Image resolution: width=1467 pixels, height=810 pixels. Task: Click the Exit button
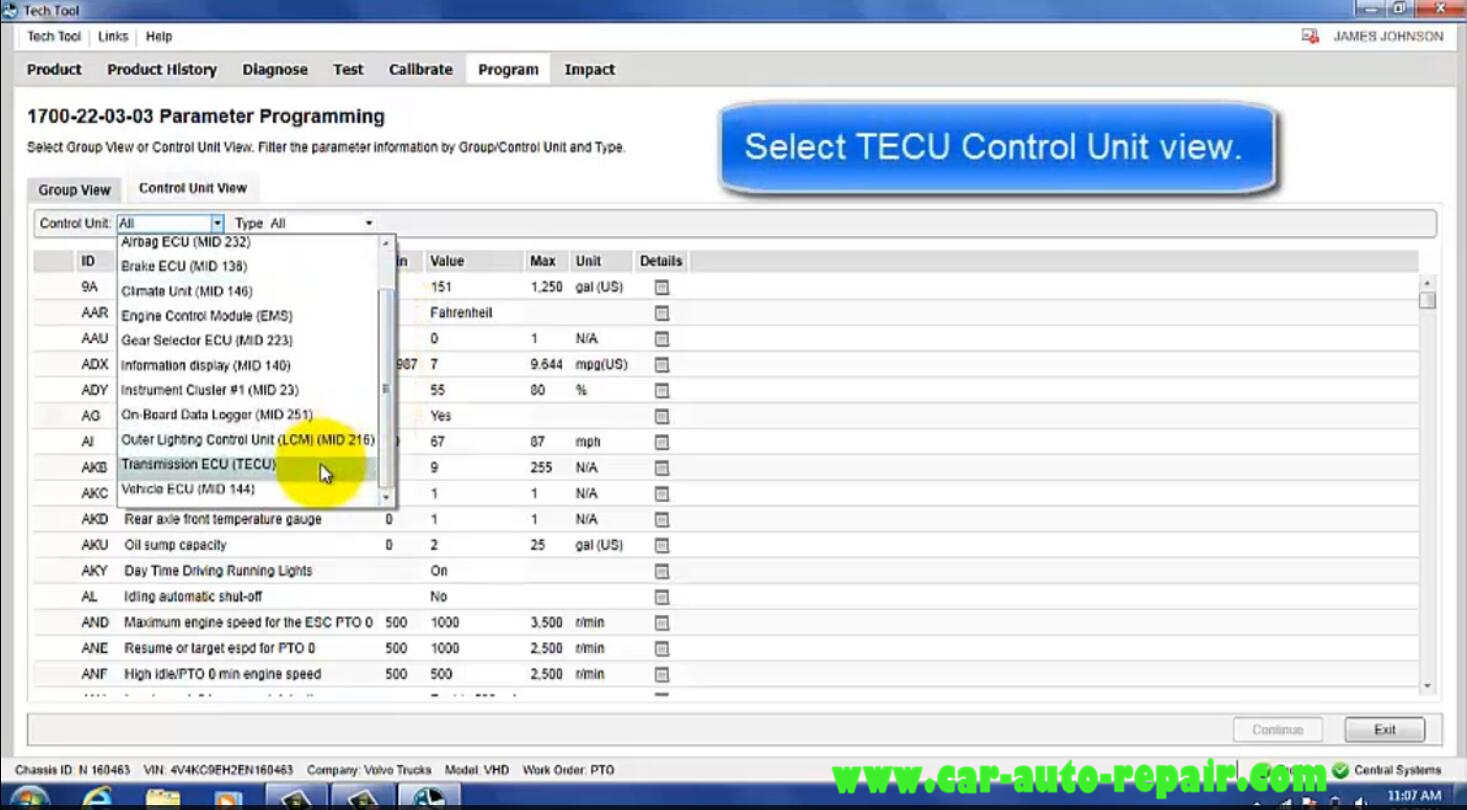point(1384,730)
